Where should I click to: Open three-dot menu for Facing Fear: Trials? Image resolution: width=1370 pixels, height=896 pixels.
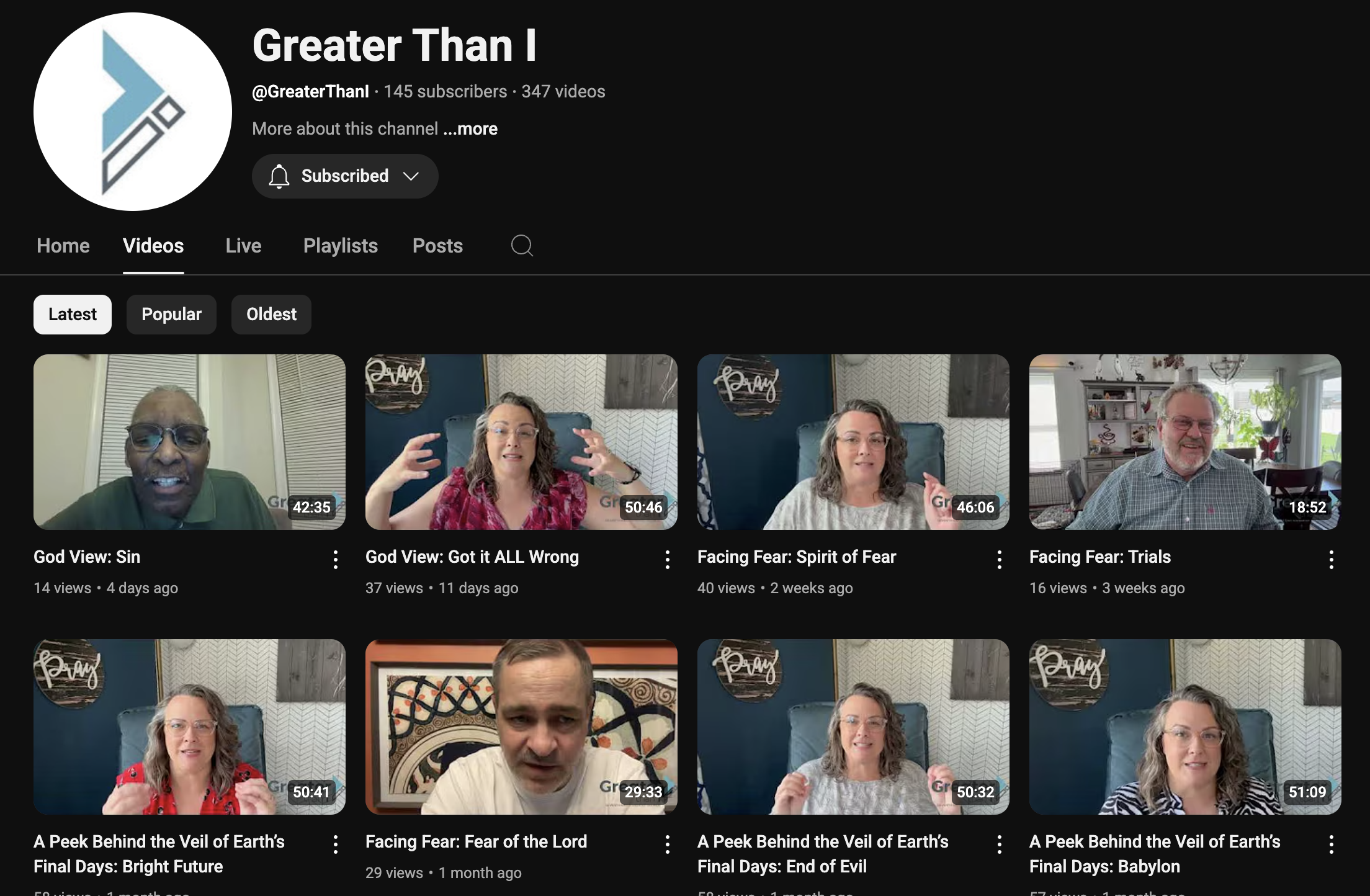click(1331, 560)
